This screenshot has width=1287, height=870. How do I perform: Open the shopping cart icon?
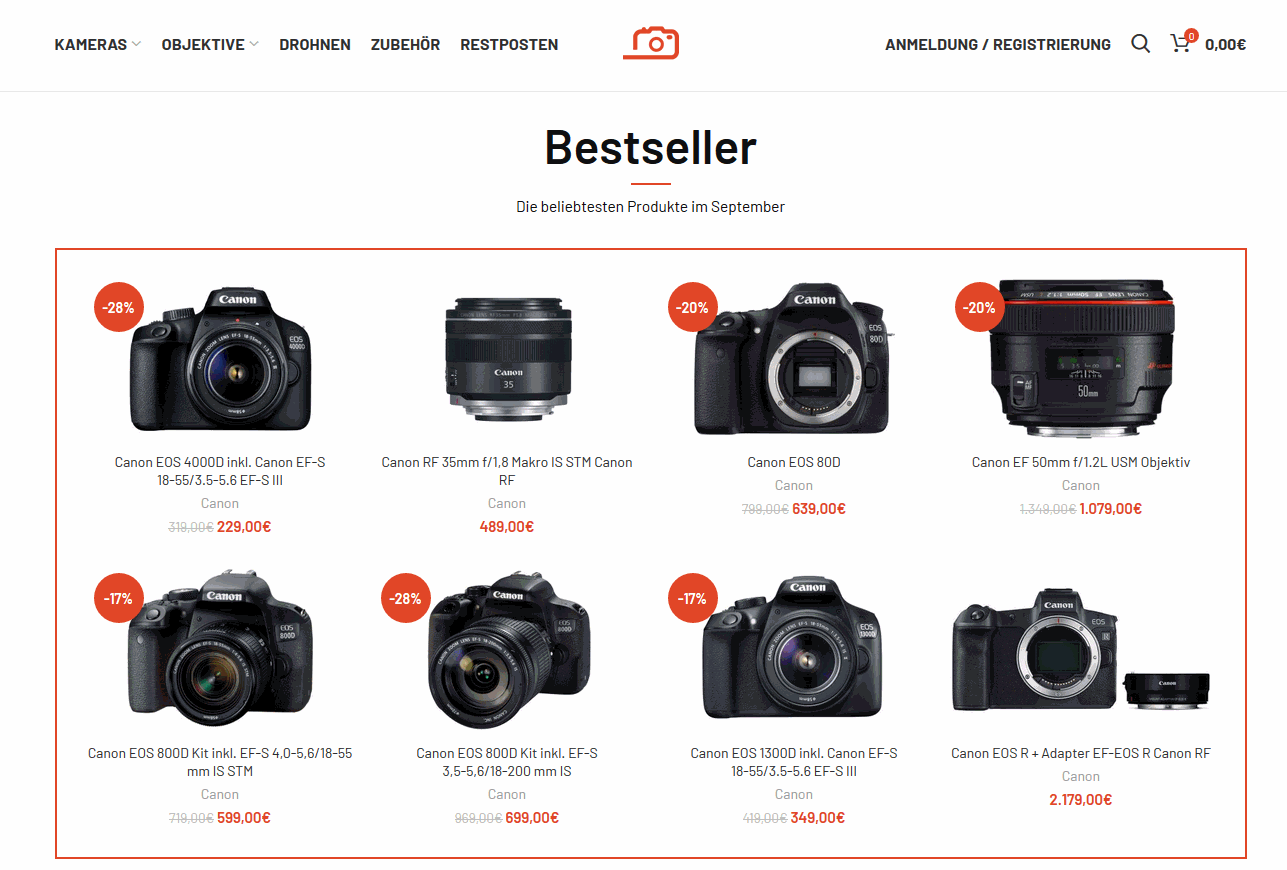point(1182,43)
